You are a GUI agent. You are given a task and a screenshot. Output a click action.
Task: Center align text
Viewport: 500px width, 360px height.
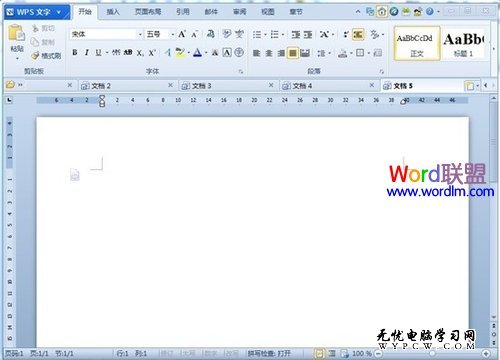click(x=269, y=53)
